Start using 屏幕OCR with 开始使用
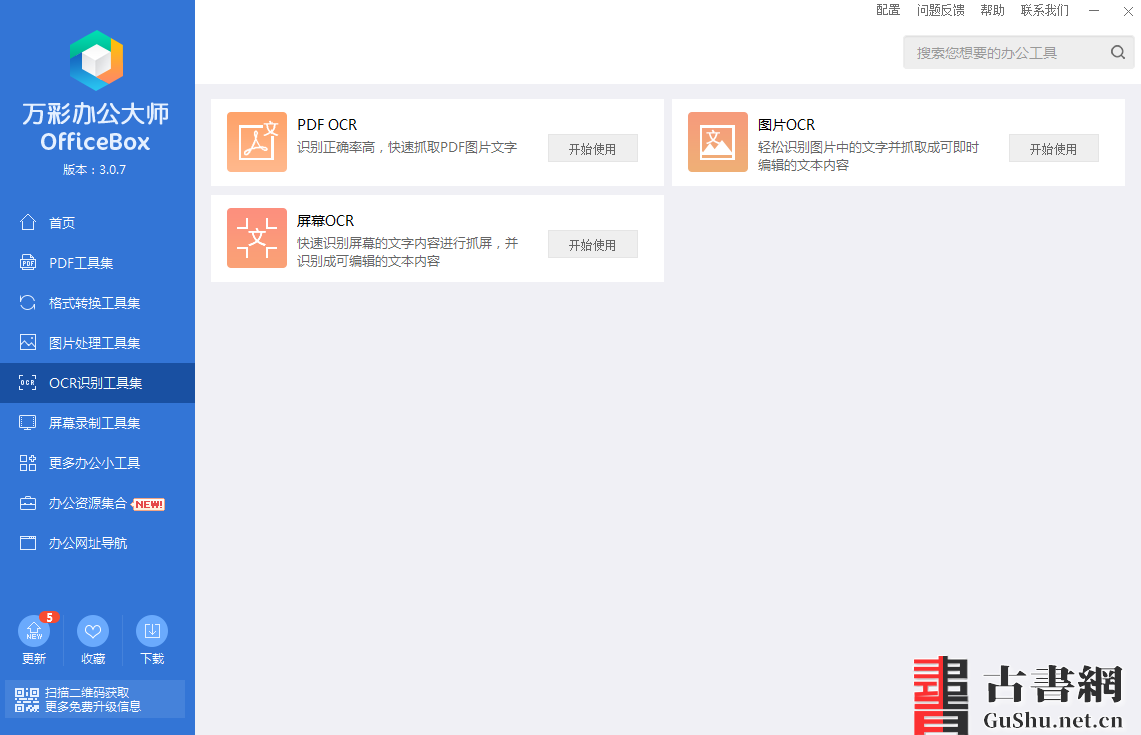The image size is (1141, 735). (x=592, y=245)
